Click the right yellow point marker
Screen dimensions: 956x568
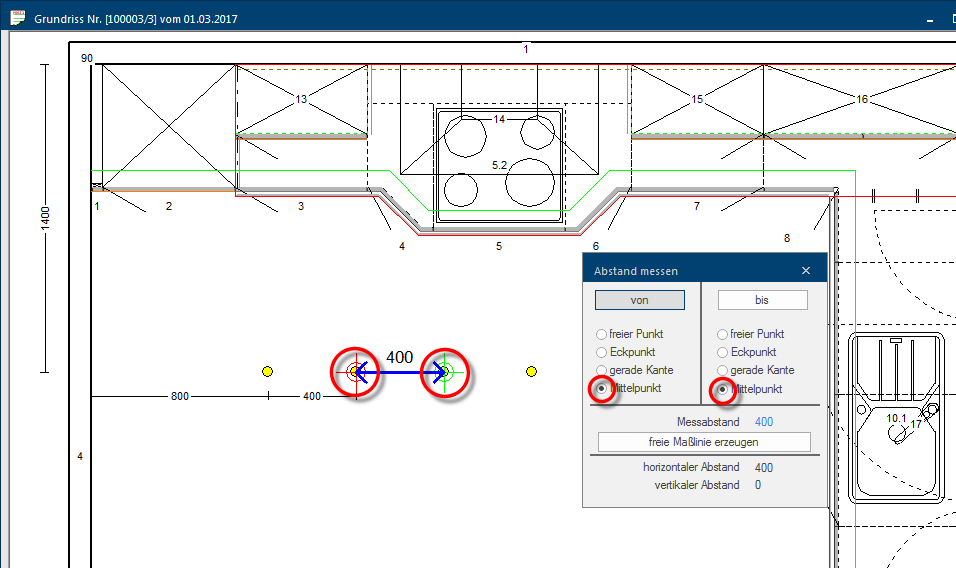click(x=531, y=372)
